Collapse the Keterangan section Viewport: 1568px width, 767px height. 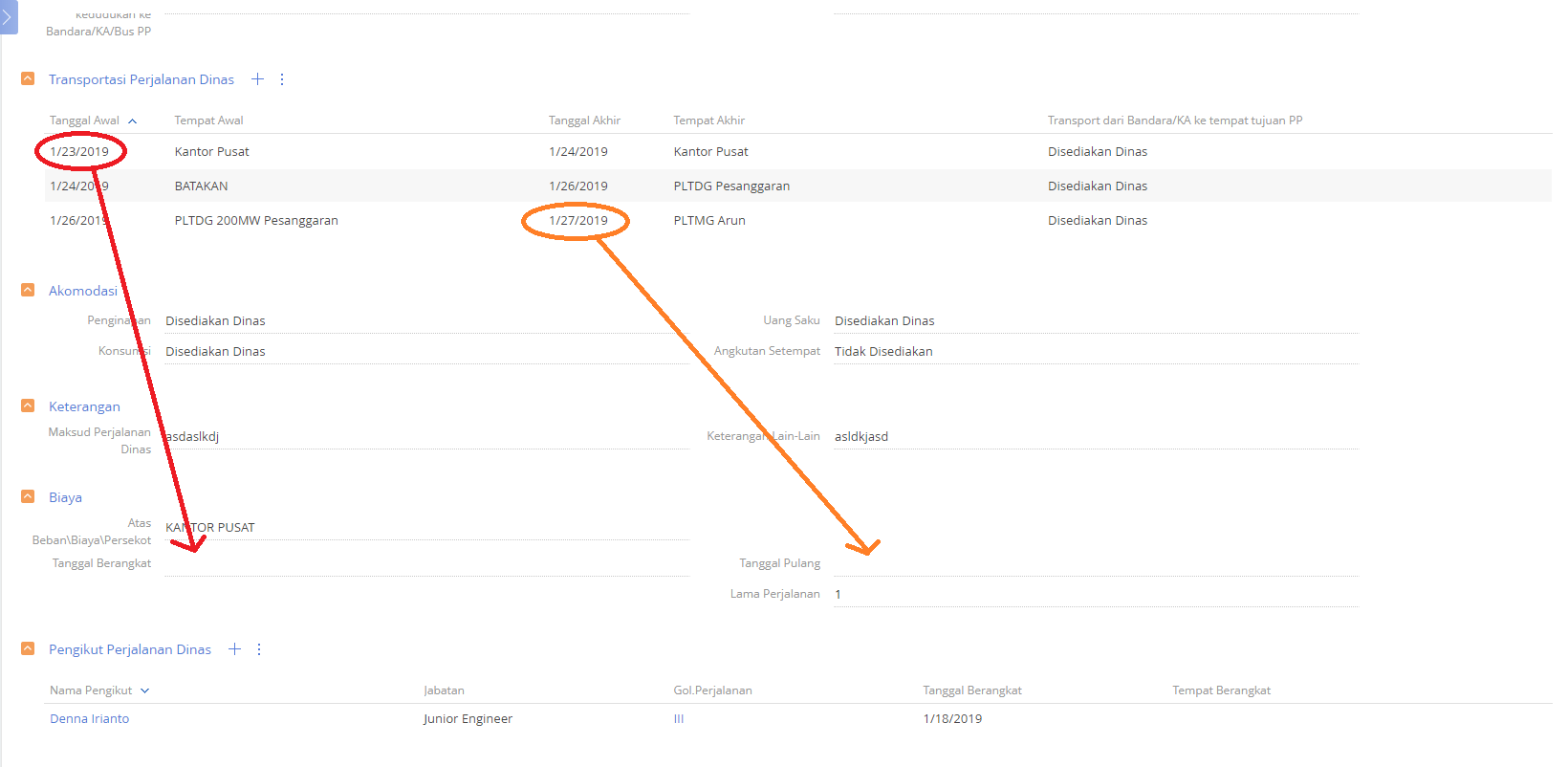pyautogui.click(x=28, y=405)
